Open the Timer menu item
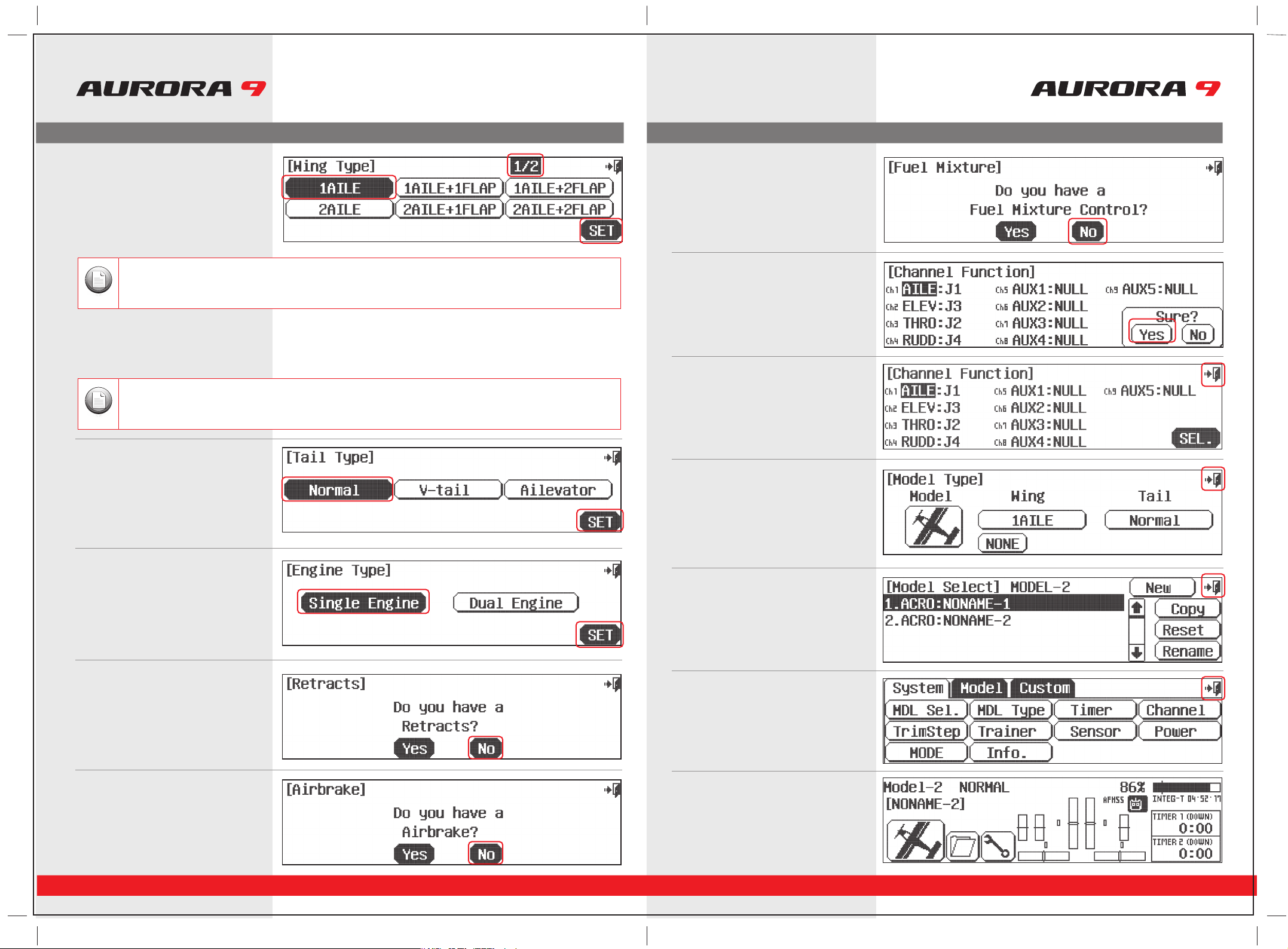The image size is (1288, 949). click(1095, 711)
